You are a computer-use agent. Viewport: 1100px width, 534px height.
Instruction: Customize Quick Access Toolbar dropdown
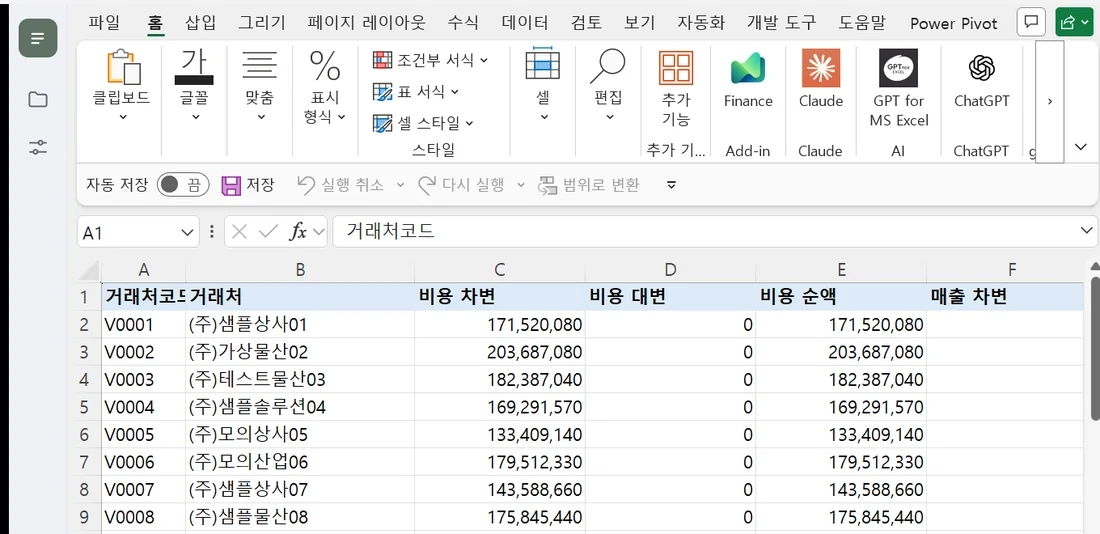click(x=671, y=185)
